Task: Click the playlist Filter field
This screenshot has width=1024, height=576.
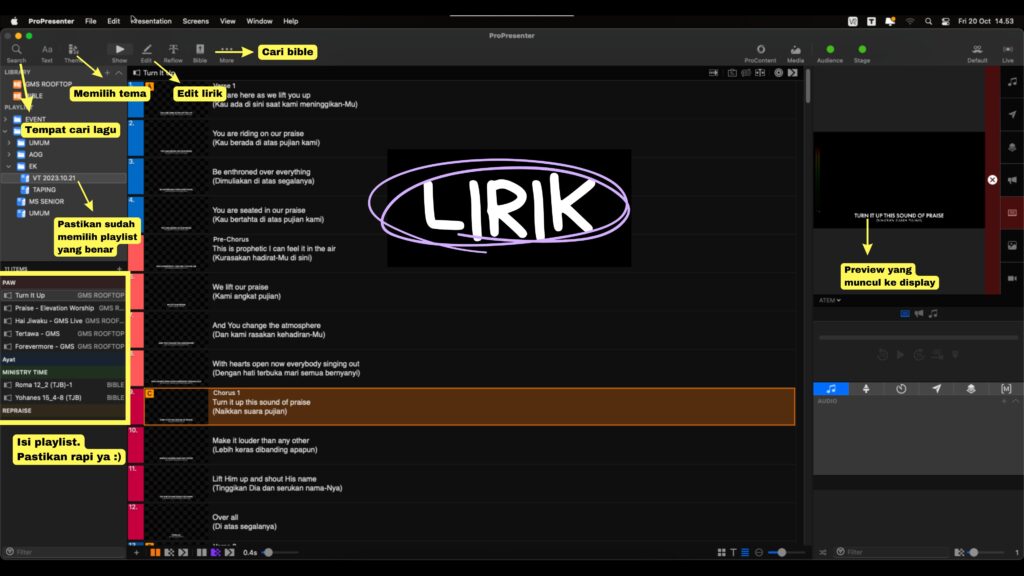Action: (x=63, y=552)
